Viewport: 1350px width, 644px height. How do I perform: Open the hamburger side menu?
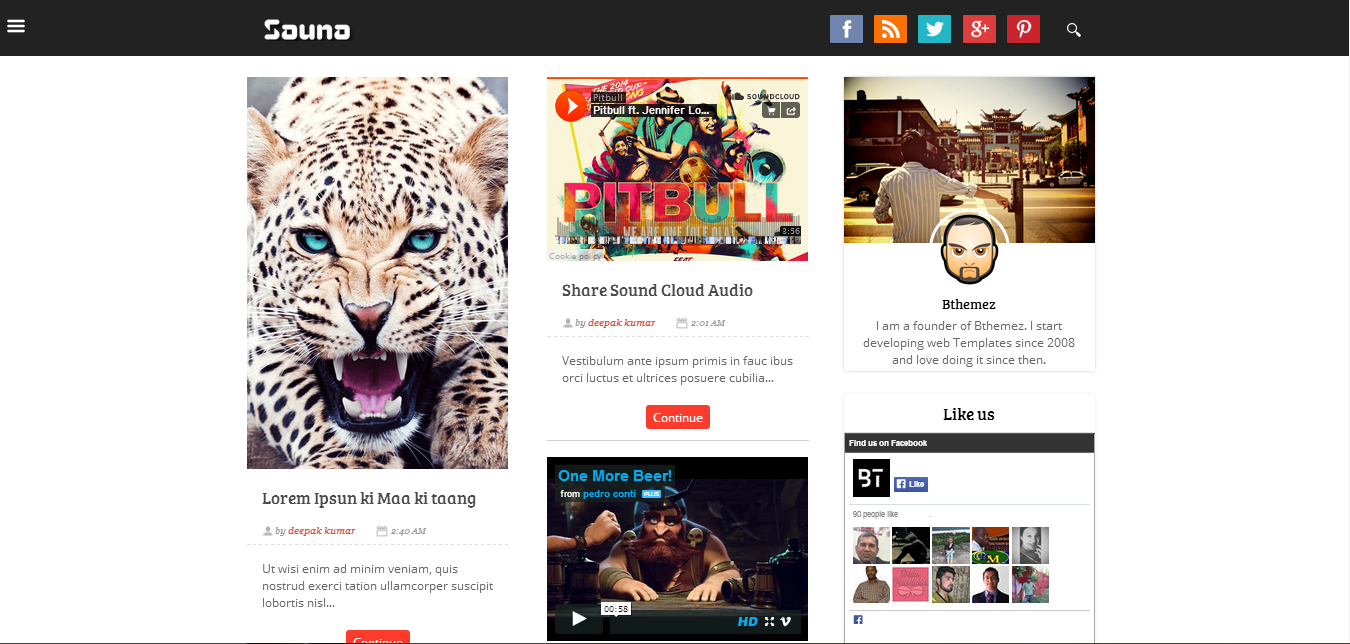[x=16, y=25]
